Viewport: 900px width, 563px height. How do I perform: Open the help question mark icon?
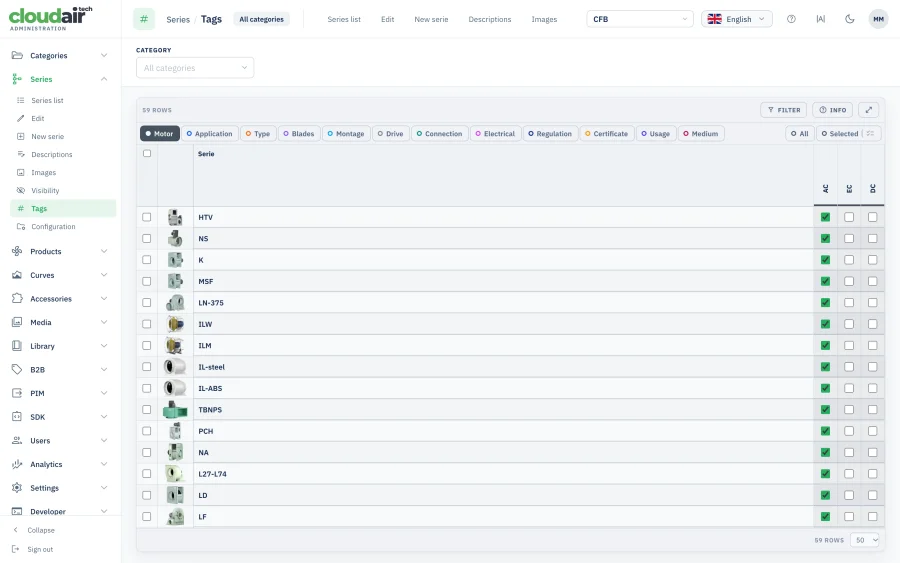791,19
